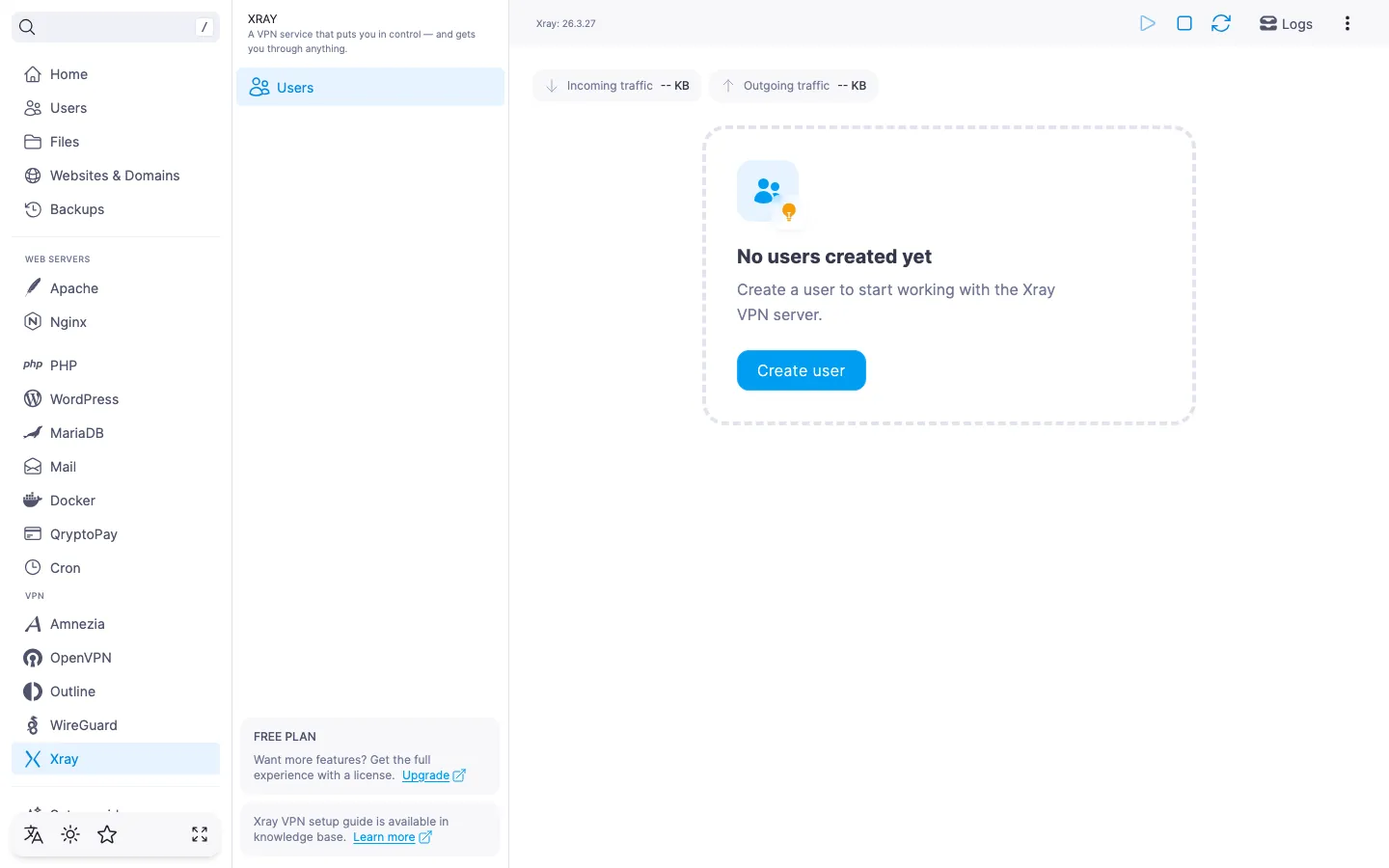1389x868 pixels.
Task: Open the MariaDB section
Action: (x=116, y=433)
